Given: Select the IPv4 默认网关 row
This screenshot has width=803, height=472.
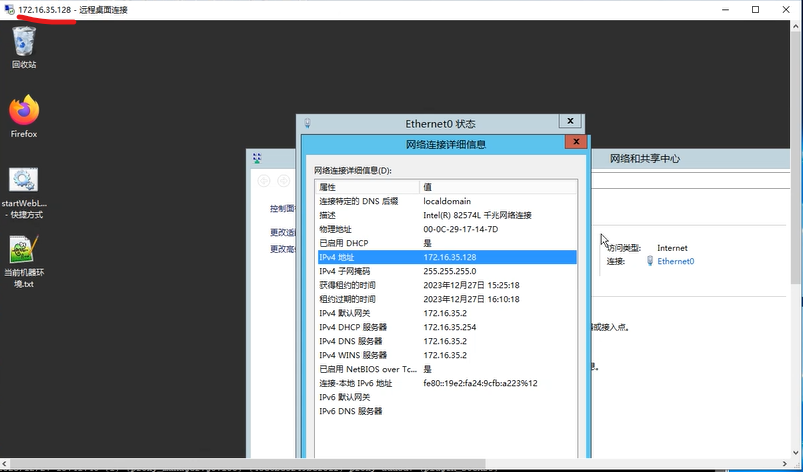Looking at the screenshot, I should [x=446, y=313].
